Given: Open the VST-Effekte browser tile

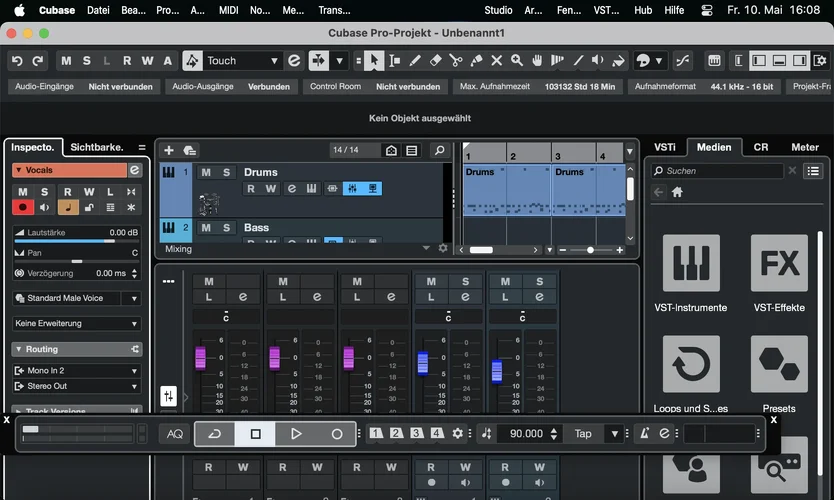Looking at the screenshot, I should coord(779,263).
